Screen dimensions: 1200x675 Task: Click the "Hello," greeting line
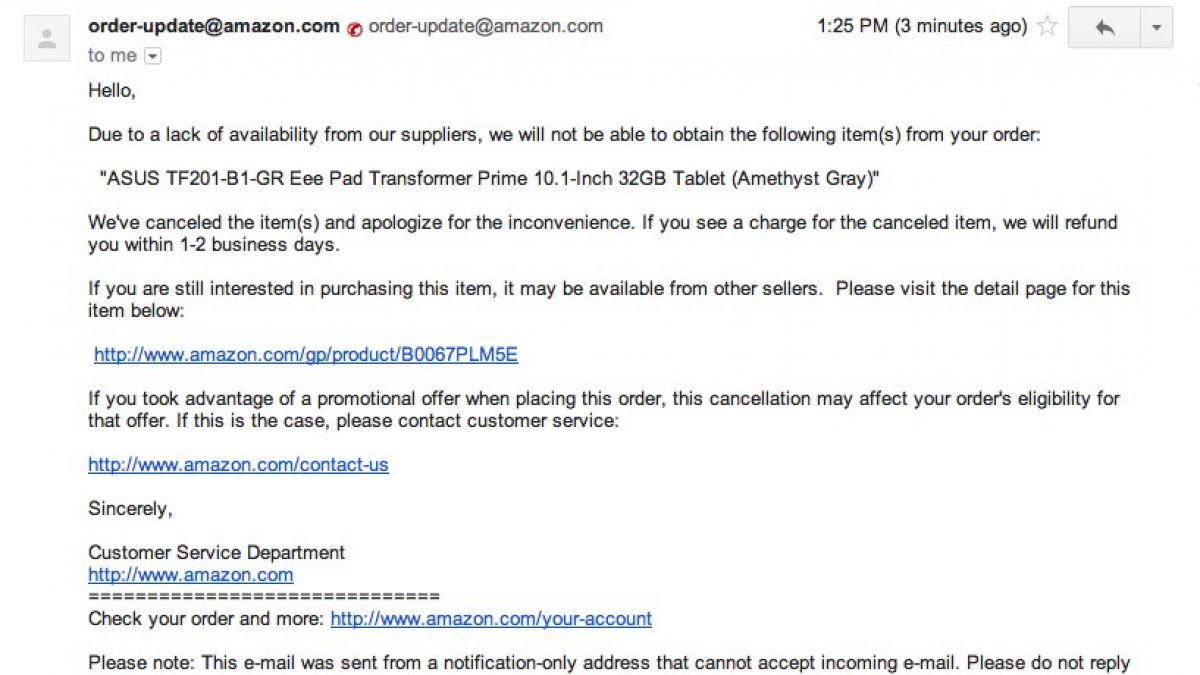click(111, 90)
